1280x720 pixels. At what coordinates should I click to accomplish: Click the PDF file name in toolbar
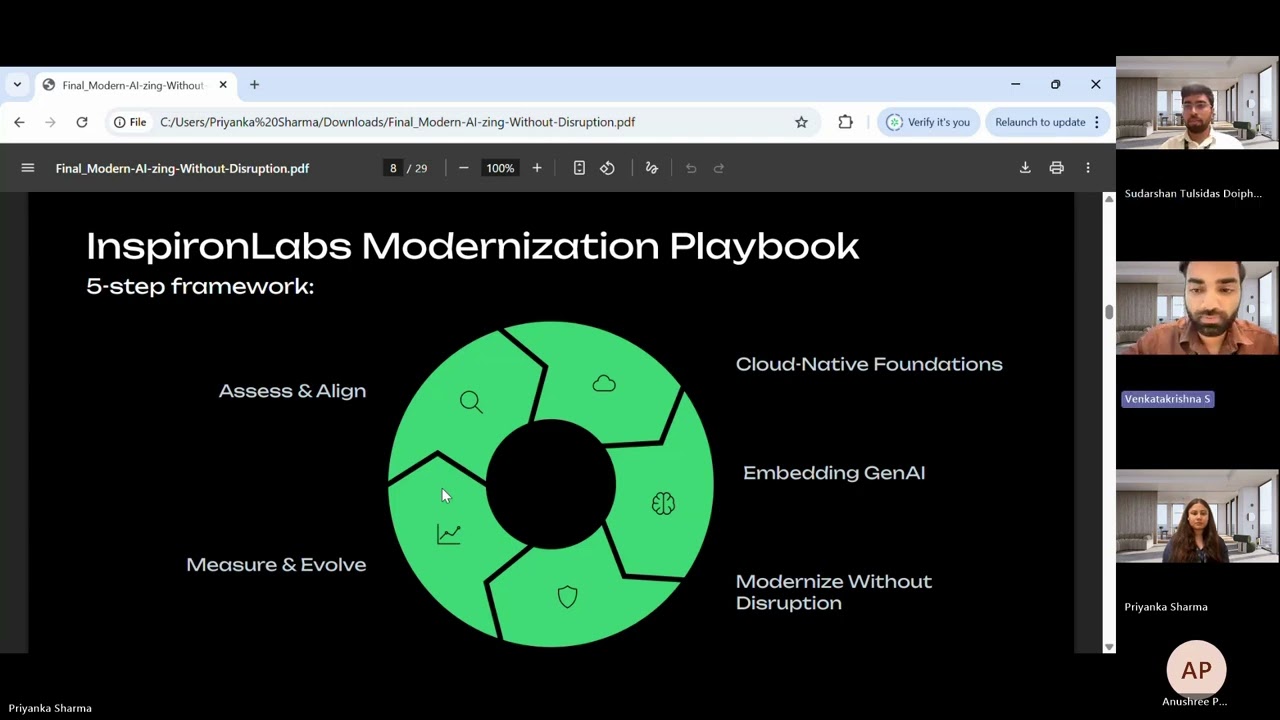click(182, 168)
